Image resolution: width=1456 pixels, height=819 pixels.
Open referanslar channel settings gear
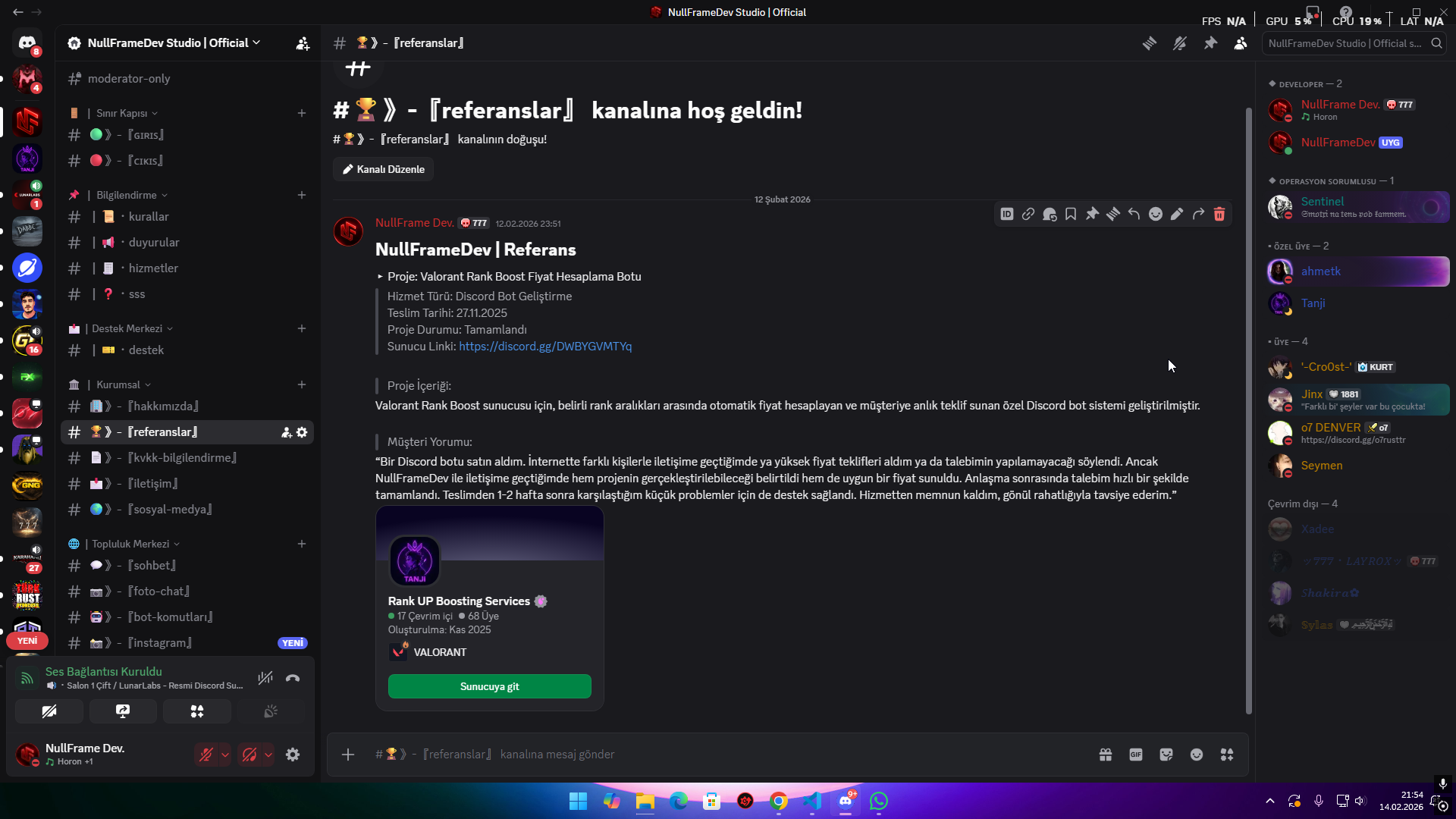[x=302, y=432]
